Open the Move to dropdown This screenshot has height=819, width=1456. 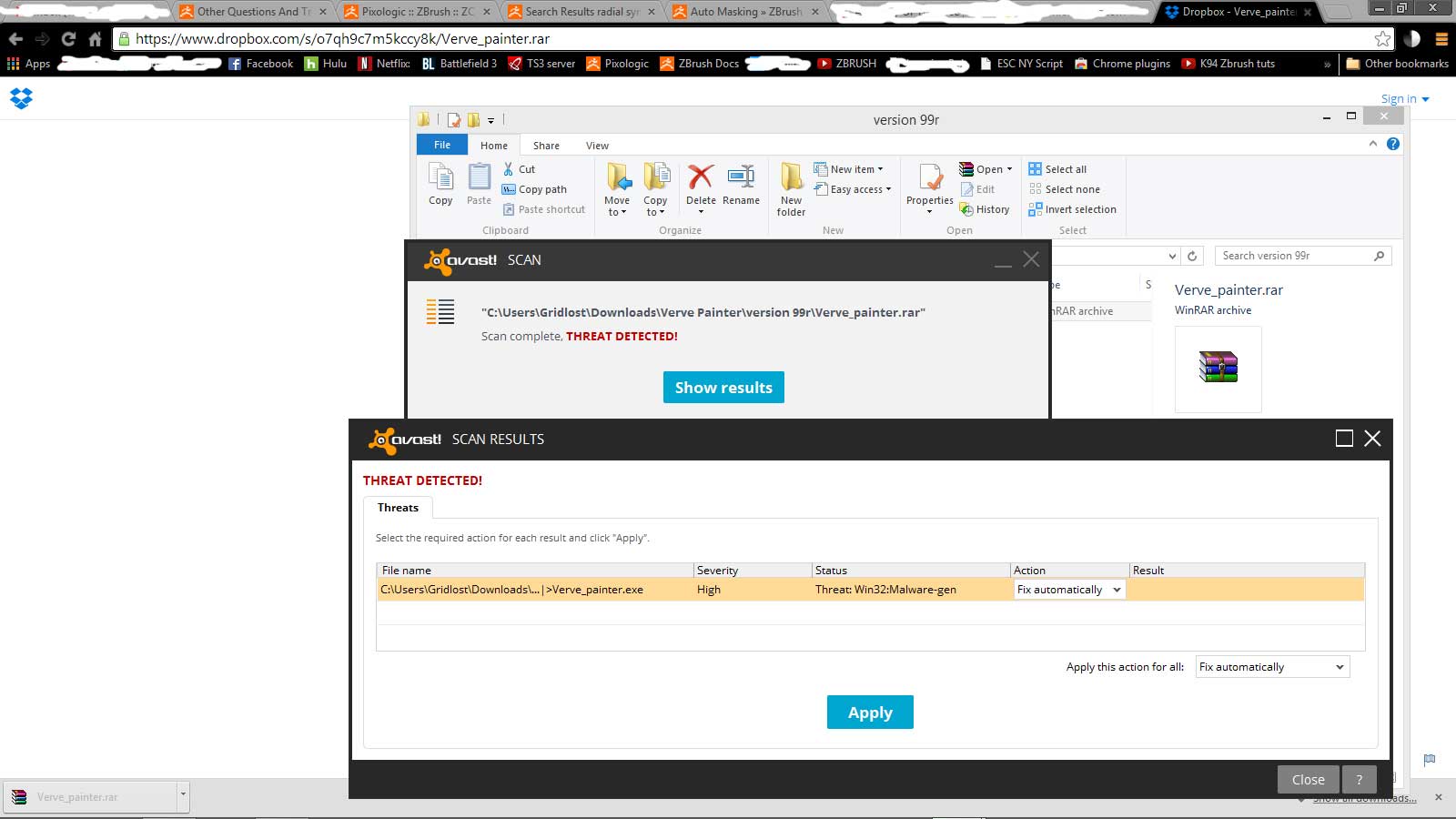click(617, 189)
